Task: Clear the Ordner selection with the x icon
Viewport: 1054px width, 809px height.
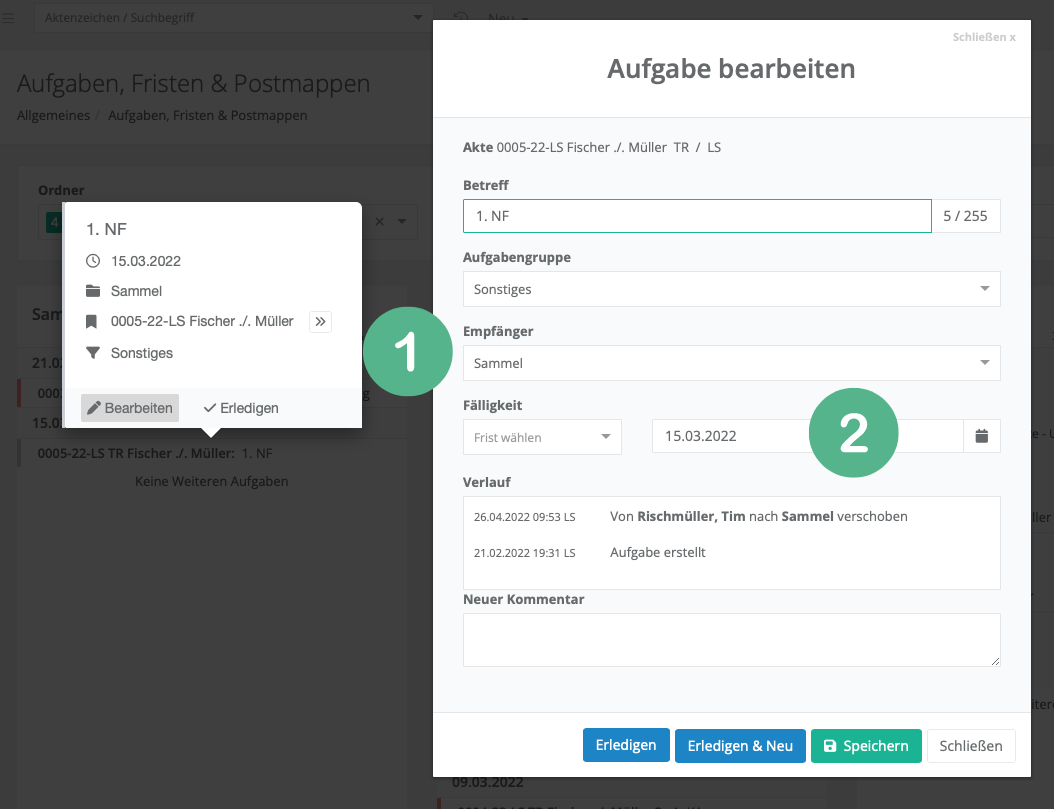Action: 380,221
